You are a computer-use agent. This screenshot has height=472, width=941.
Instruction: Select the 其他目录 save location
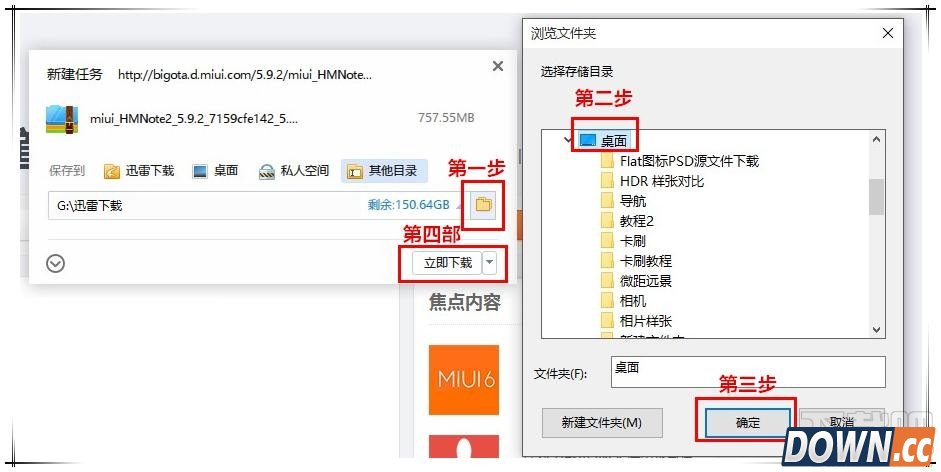(383, 171)
